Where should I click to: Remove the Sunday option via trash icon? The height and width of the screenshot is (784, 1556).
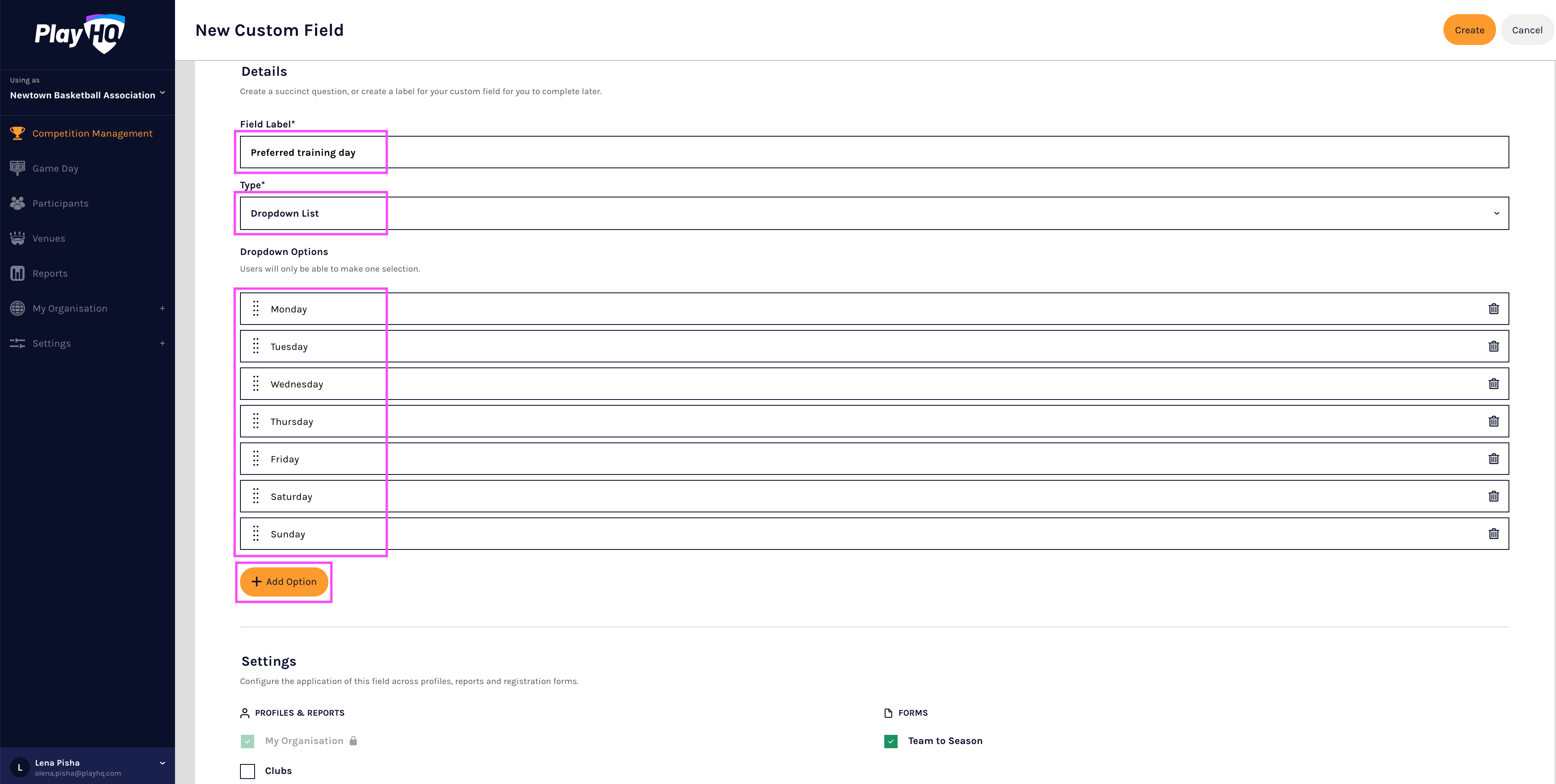(1493, 534)
